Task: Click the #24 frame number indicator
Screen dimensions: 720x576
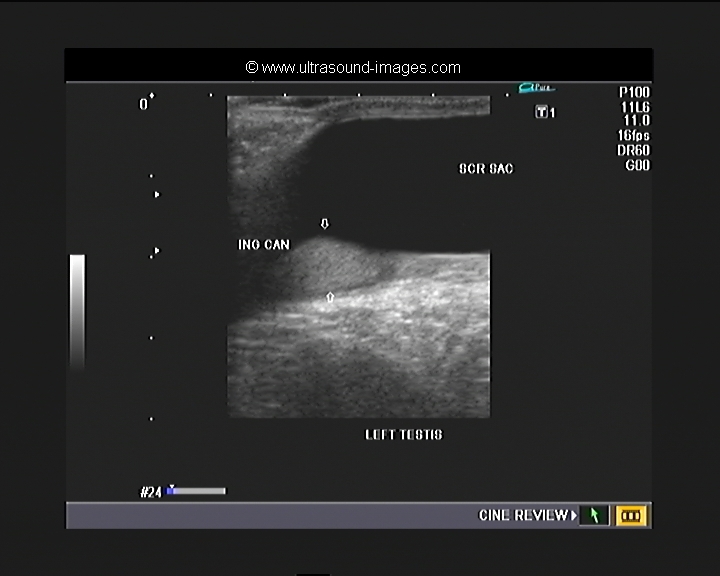Action: coord(151,491)
